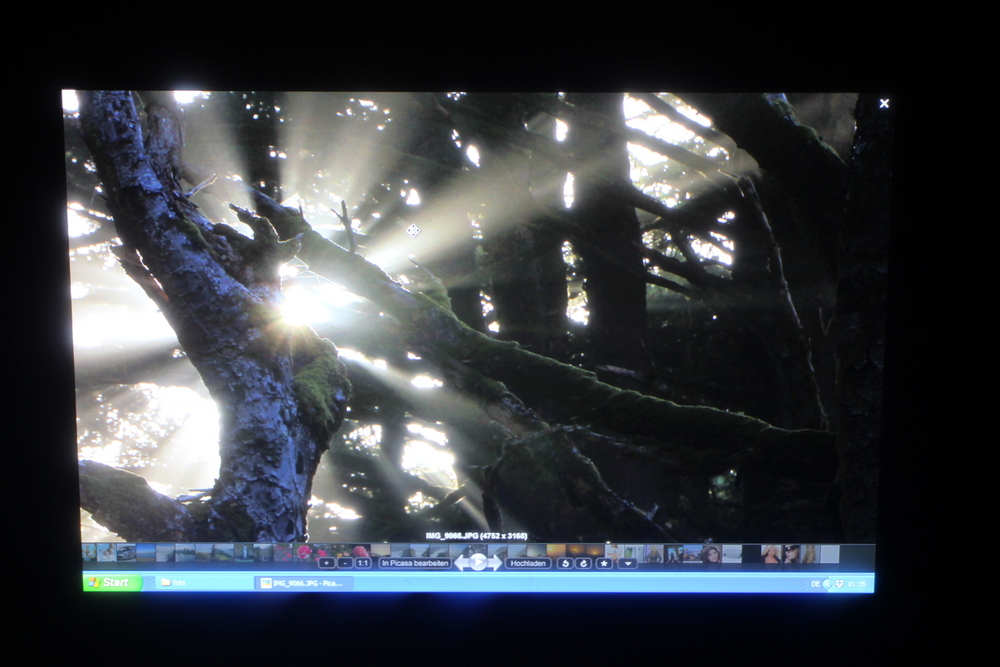
Task: Close the photo viewer with X
Action: pos(884,103)
